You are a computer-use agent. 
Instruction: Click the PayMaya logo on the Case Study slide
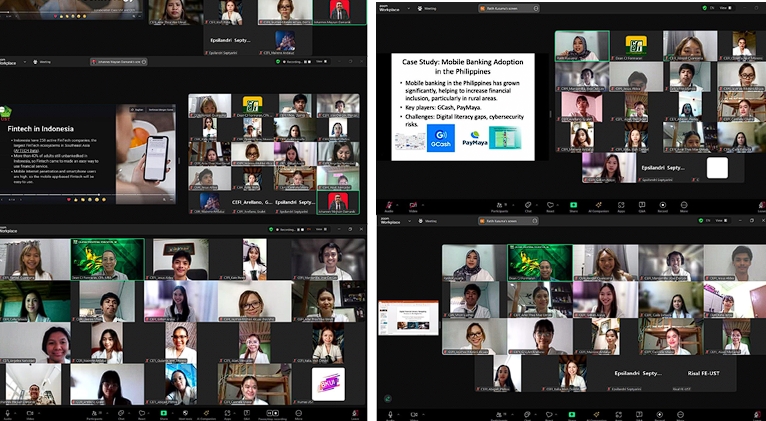click(474, 139)
